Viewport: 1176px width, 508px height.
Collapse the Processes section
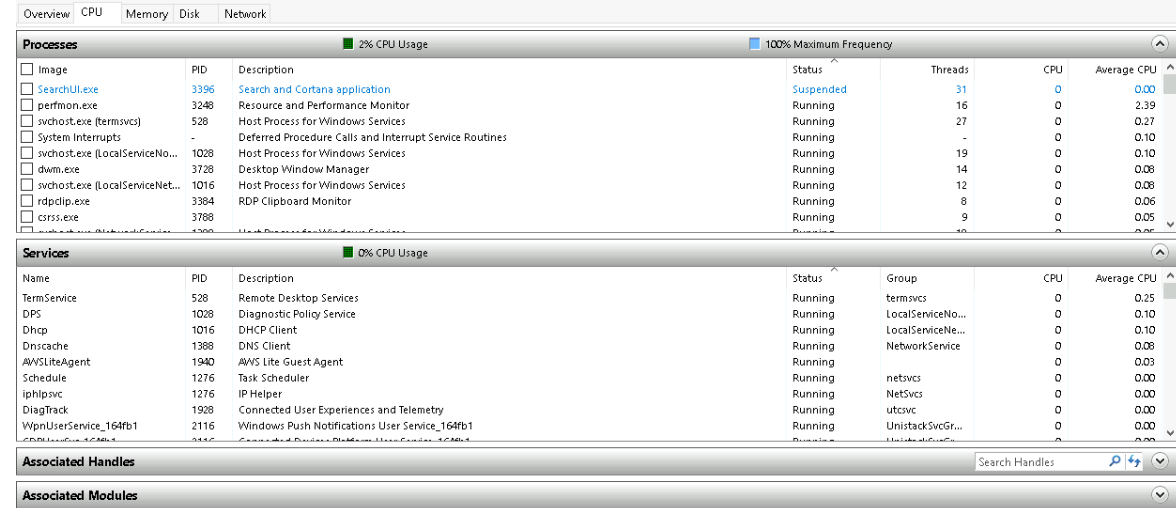1159,44
